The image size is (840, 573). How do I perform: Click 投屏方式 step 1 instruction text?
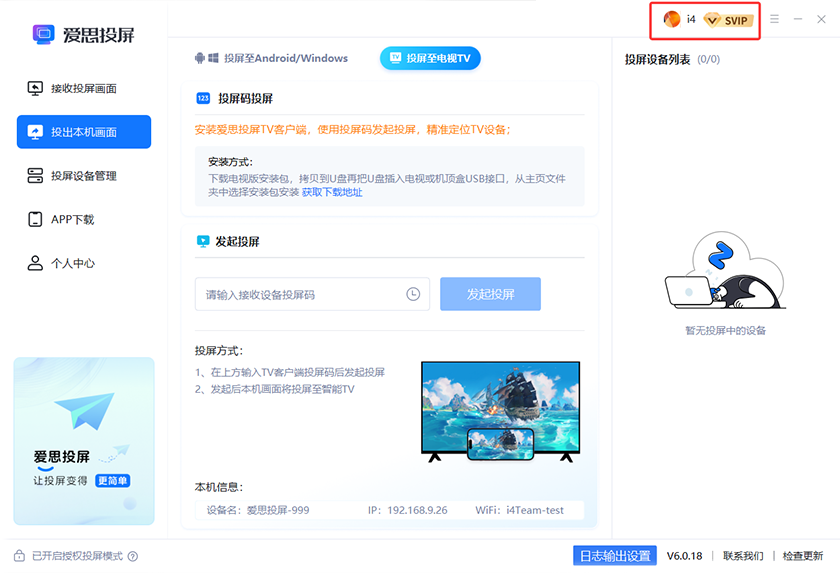click(290, 372)
